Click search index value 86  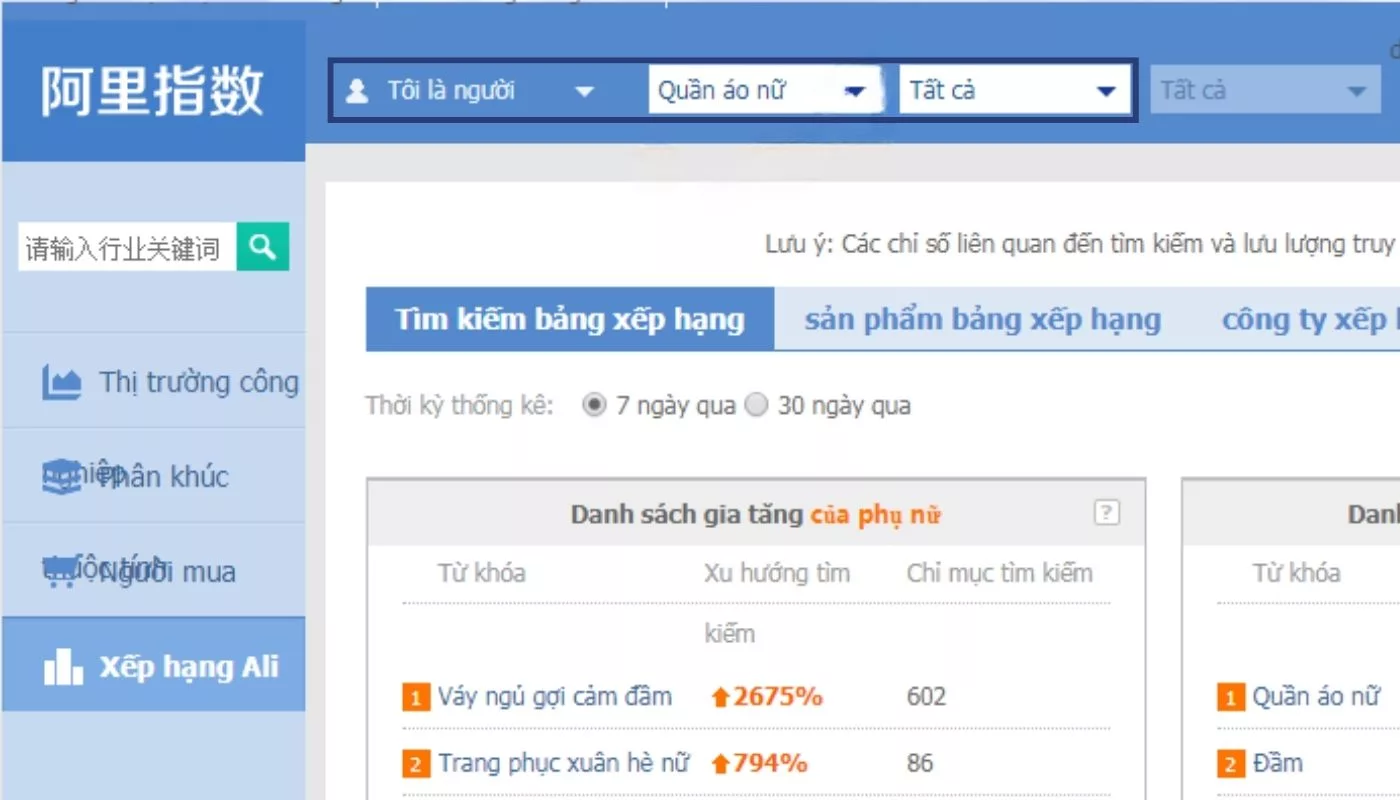point(920,764)
